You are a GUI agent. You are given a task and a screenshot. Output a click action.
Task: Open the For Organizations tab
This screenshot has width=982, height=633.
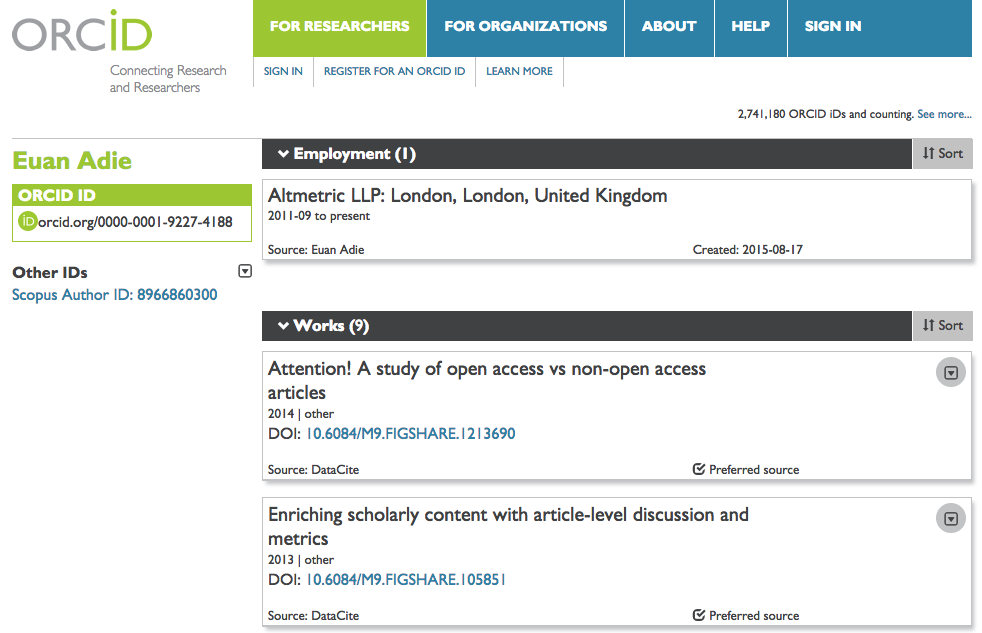(x=525, y=28)
